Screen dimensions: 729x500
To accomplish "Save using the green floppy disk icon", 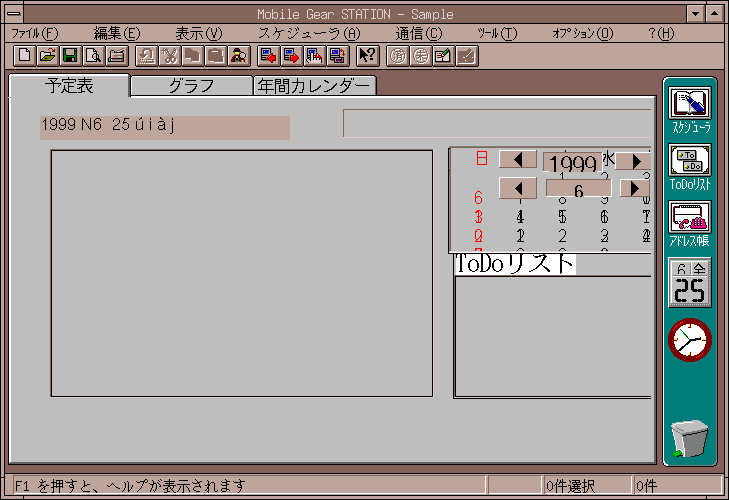I will click(70, 56).
